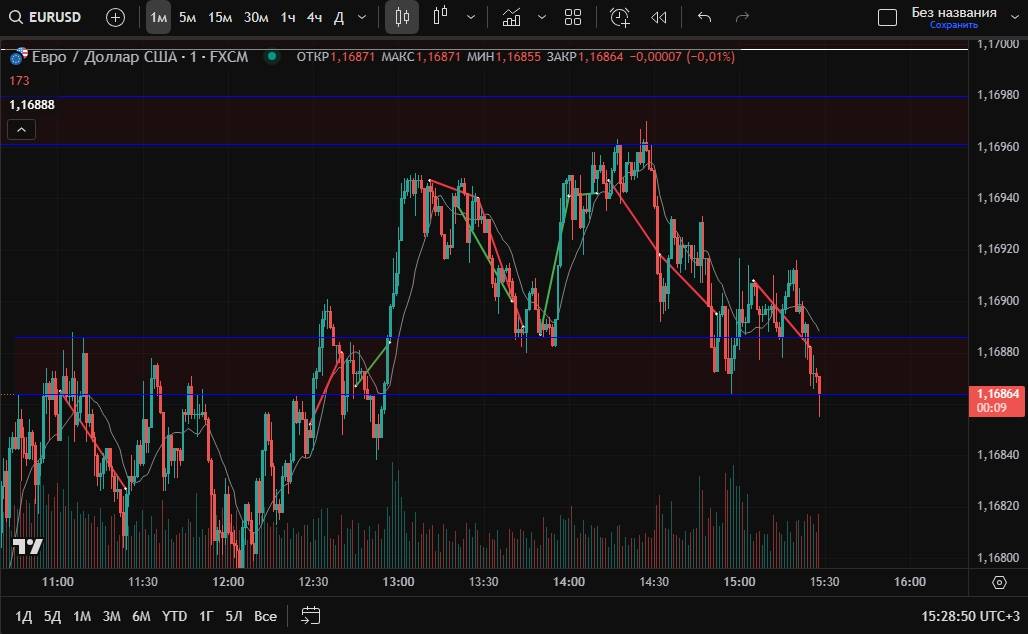
Task: Click the TradingView logo on chart
Action: click(28, 547)
